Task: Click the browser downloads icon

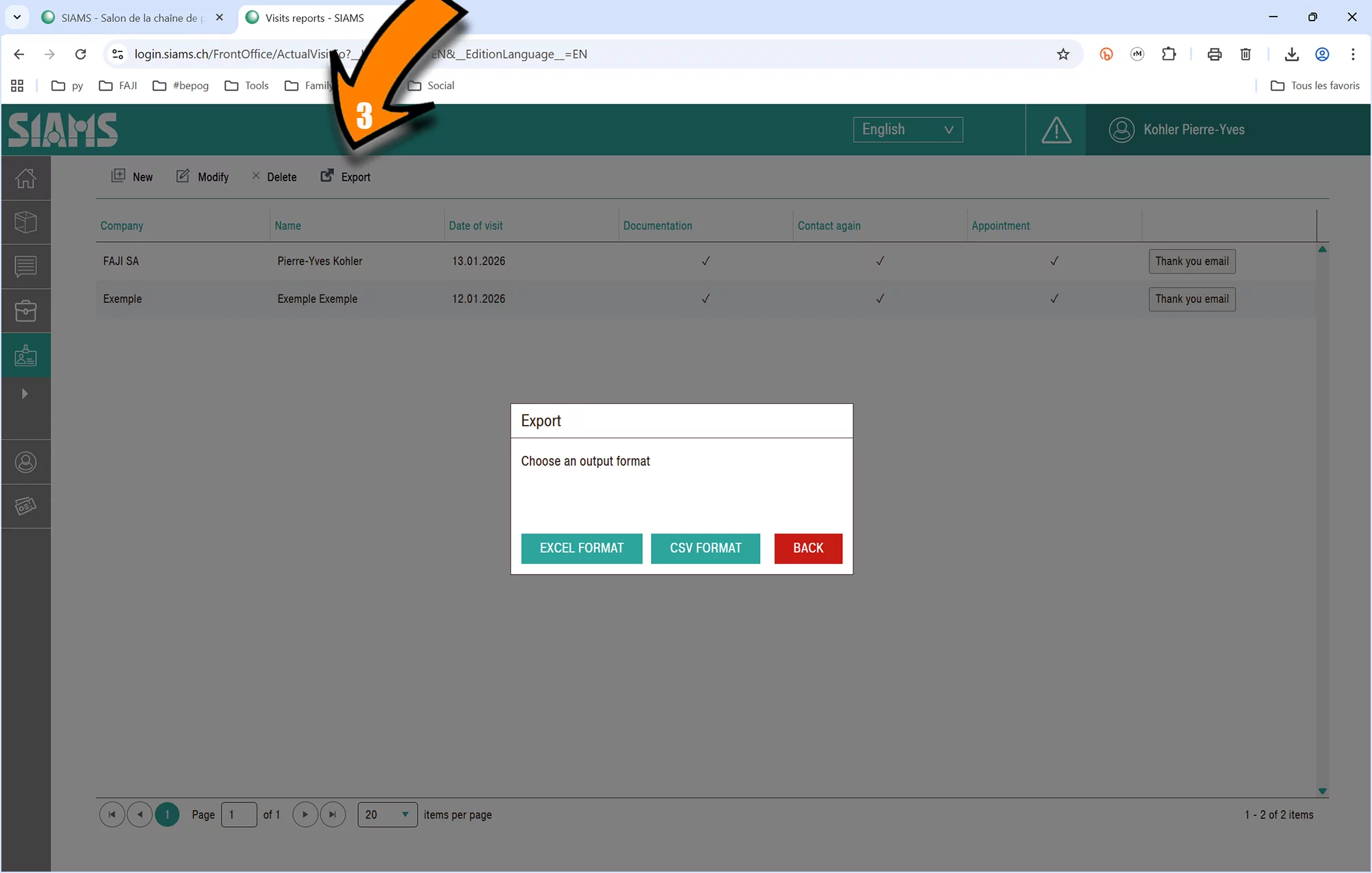Action: (1291, 54)
